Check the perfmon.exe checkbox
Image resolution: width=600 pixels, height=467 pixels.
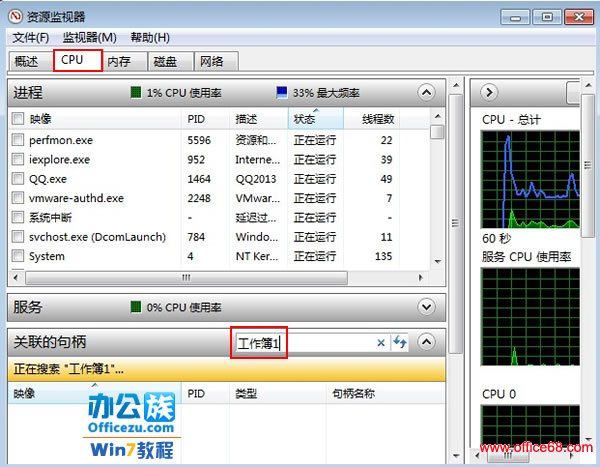tap(18, 140)
